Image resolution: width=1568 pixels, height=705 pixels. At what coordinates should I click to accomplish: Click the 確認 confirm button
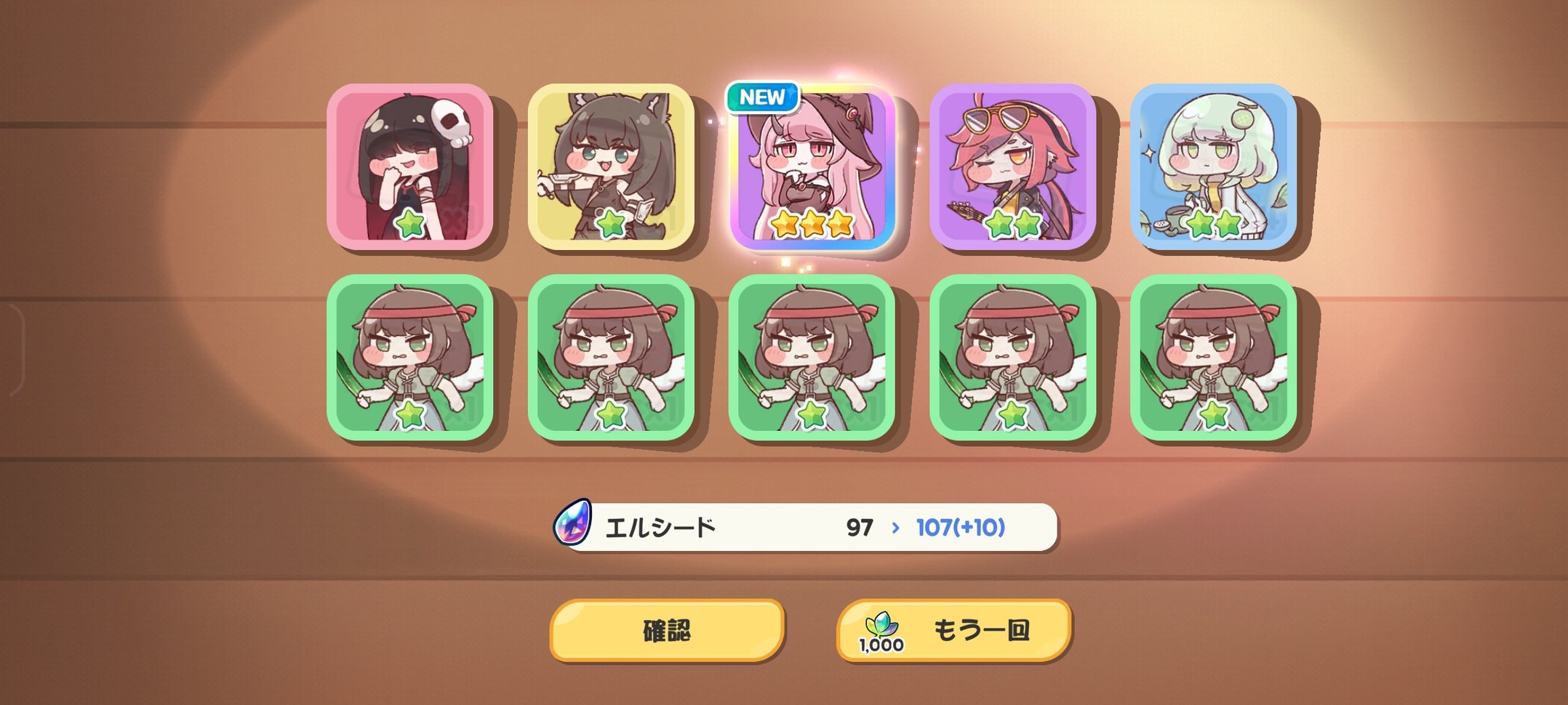[667, 630]
